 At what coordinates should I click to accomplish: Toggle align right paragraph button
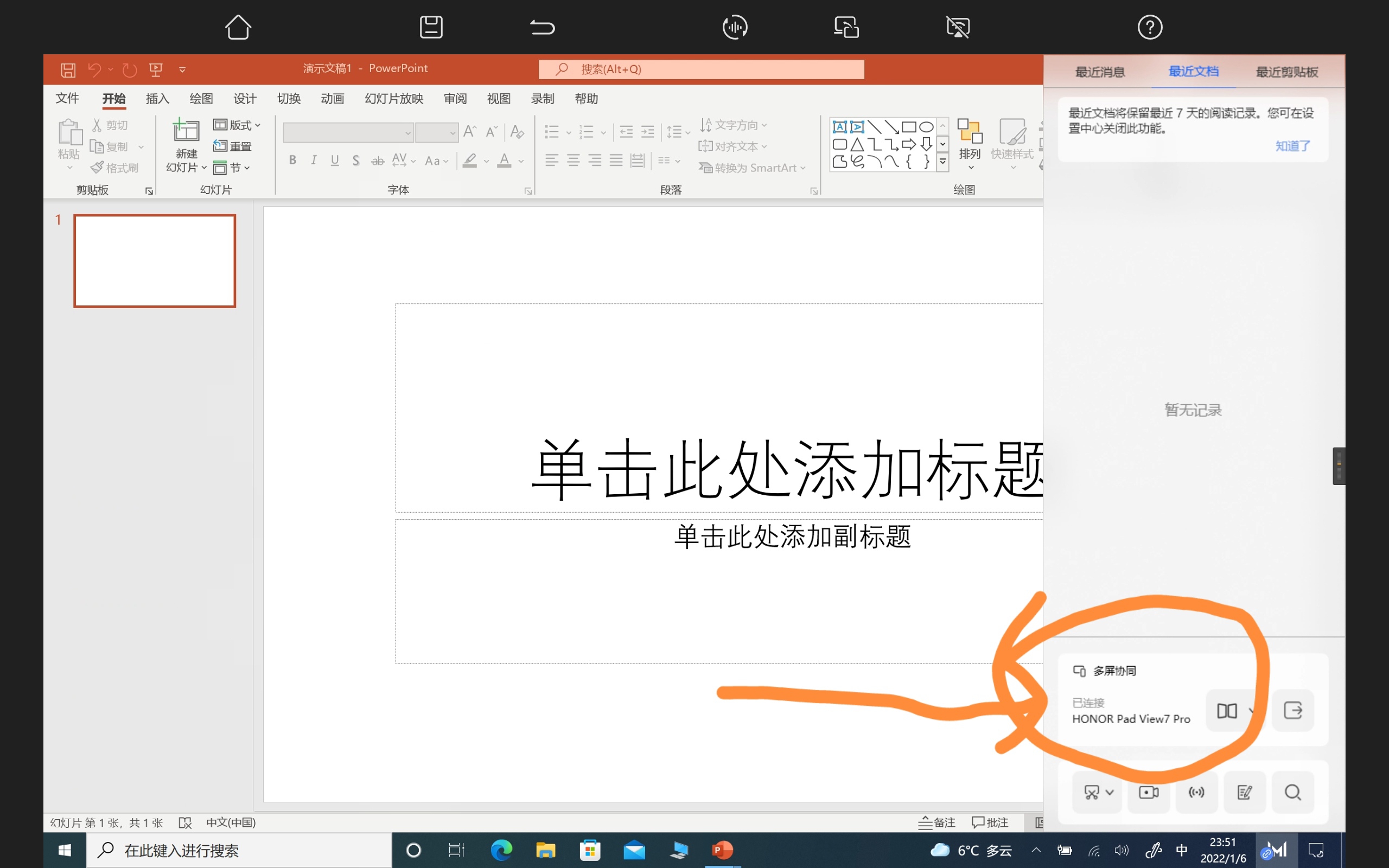pyautogui.click(x=595, y=160)
